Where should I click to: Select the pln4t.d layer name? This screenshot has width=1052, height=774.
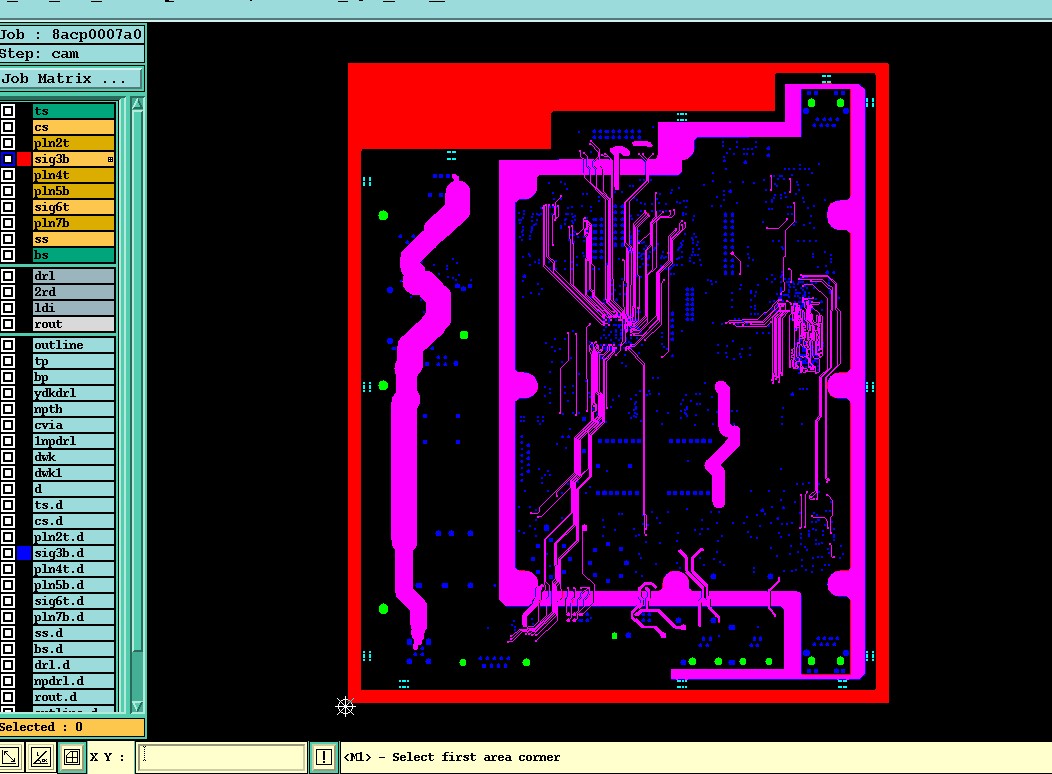[x=74, y=569]
